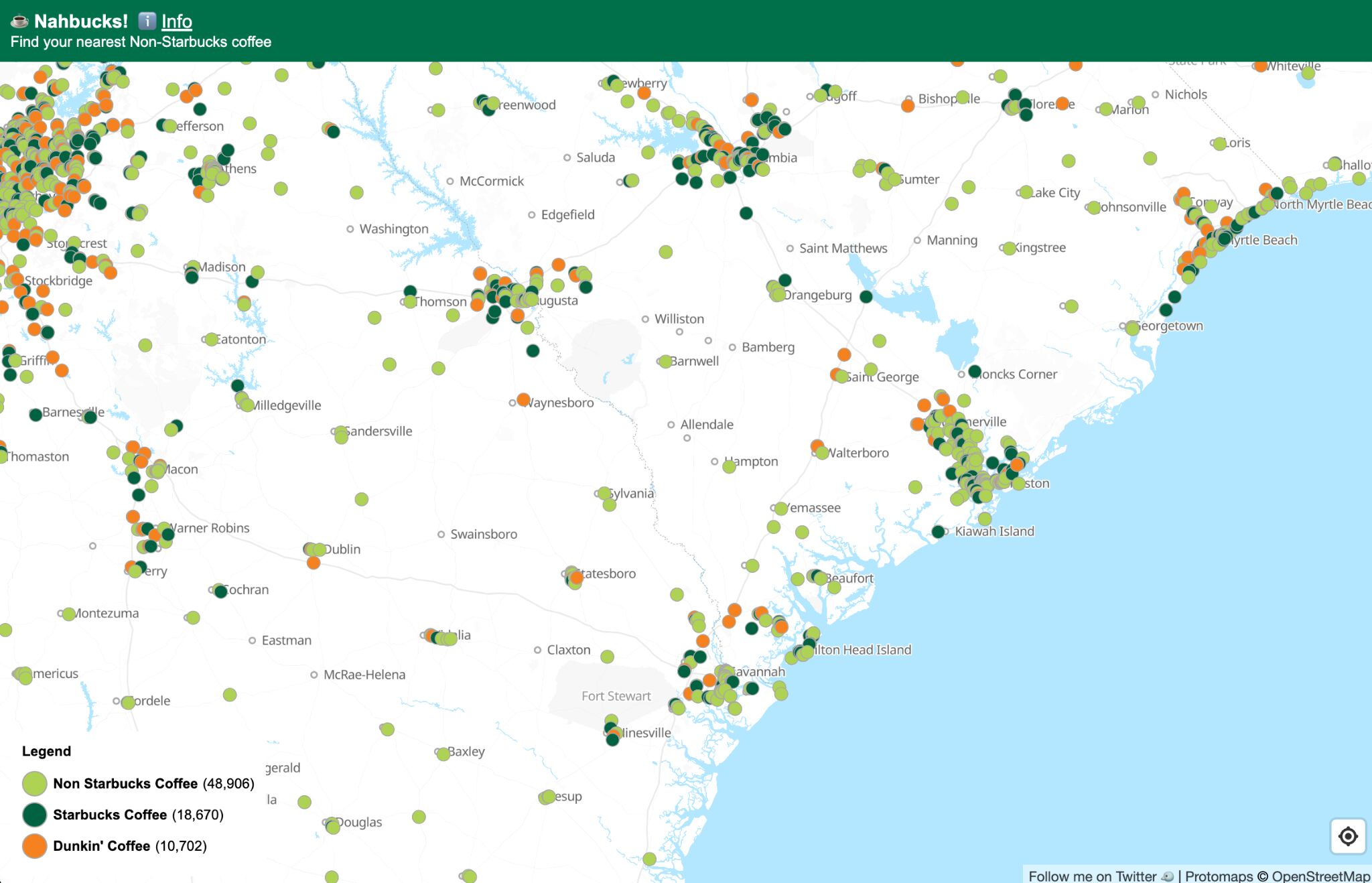Click the green marker at Barnwell
Viewport: 1372px width, 883px height.
coord(665,362)
